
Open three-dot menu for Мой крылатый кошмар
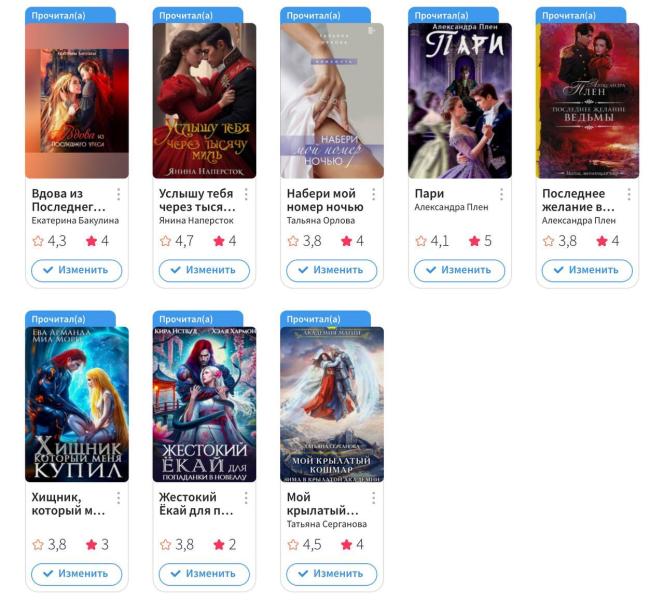pyautogui.click(x=374, y=498)
